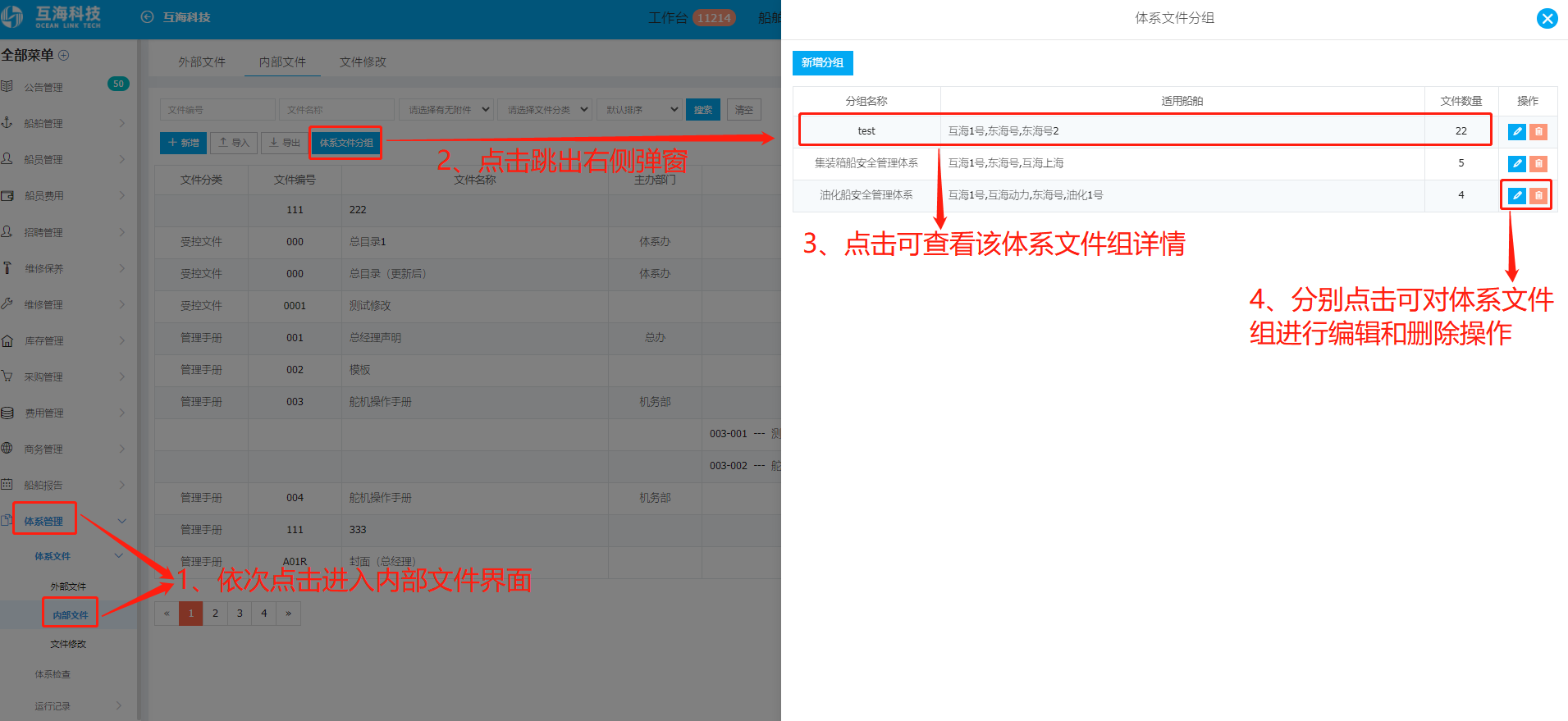The width and height of the screenshot is (1568, 721).
Task: Go to page 2 in pagination
Action: pos(215,614)
